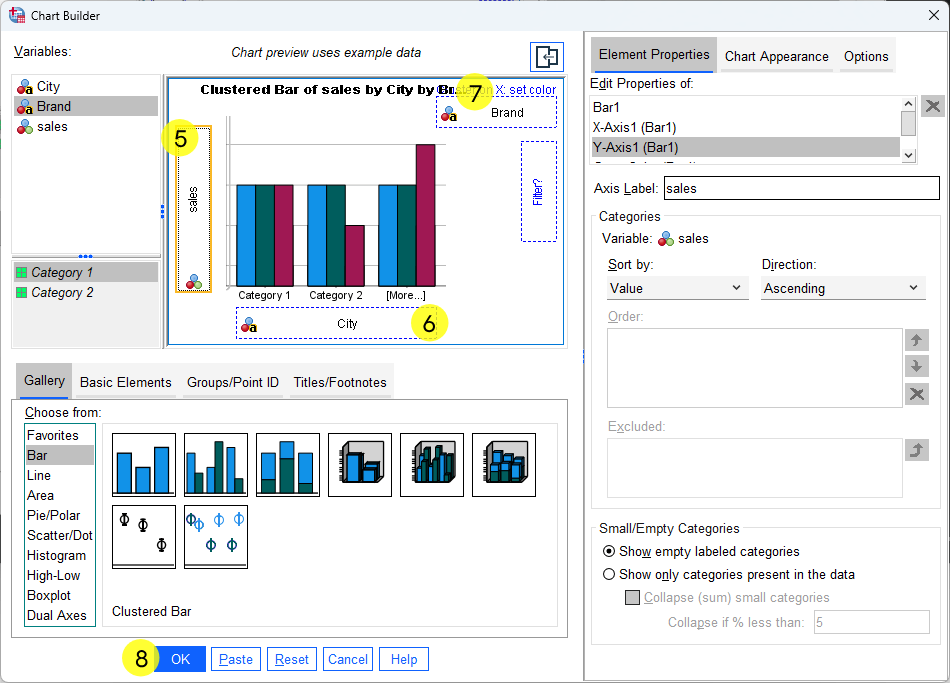Select the Simple Bar gallery icon
950x683 pixels.
click(143, 464)
